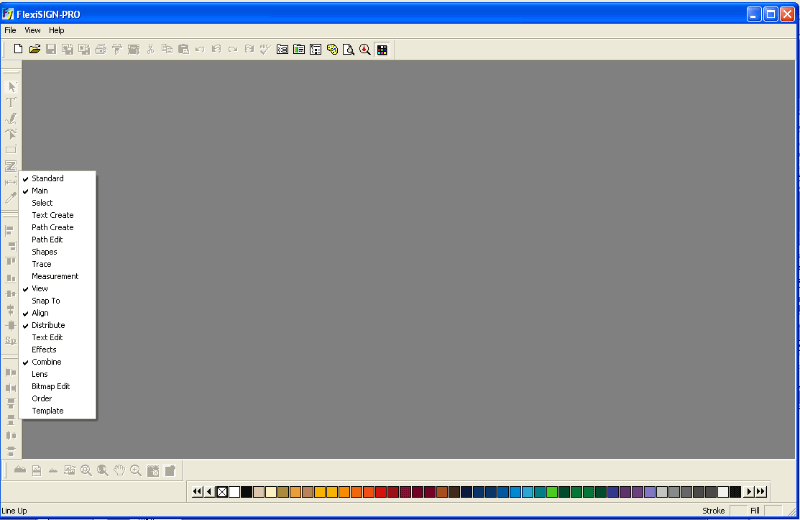The height and width of the screenshot is (520, 800).
Task: Click the Zoom in magnifier icon
Action: [136, 470]
